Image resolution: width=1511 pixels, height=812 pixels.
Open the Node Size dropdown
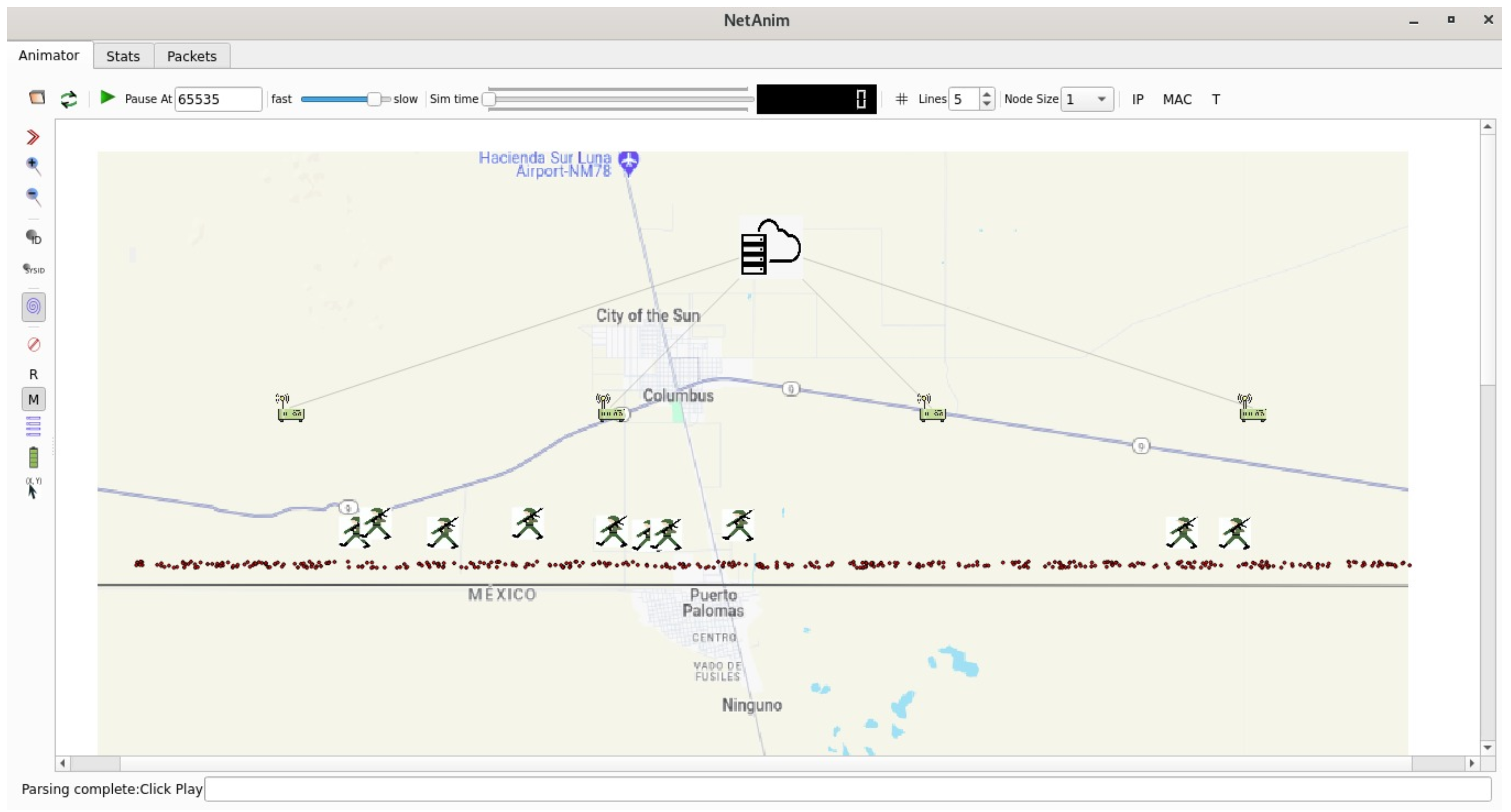(x=1087, y=99)
